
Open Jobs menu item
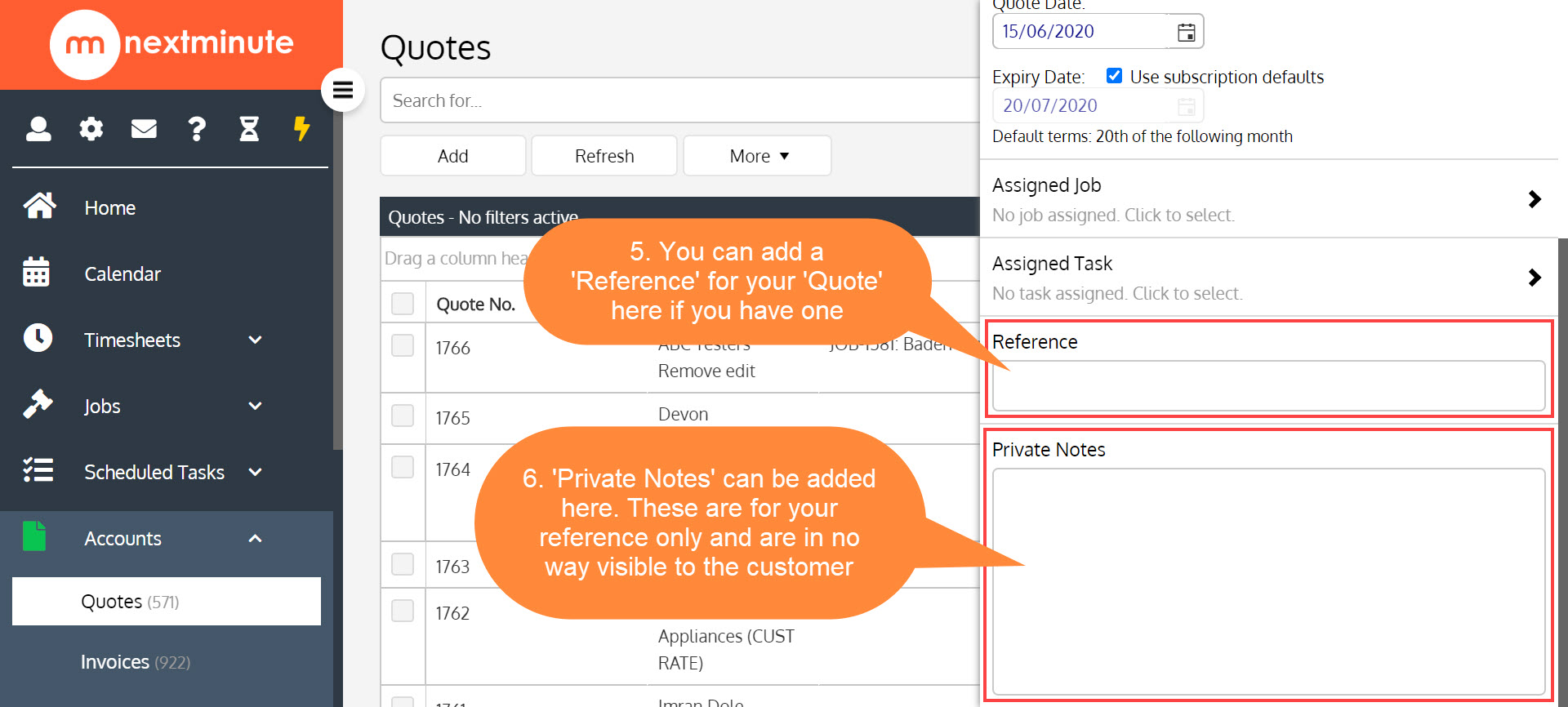[x=102, y=407]
